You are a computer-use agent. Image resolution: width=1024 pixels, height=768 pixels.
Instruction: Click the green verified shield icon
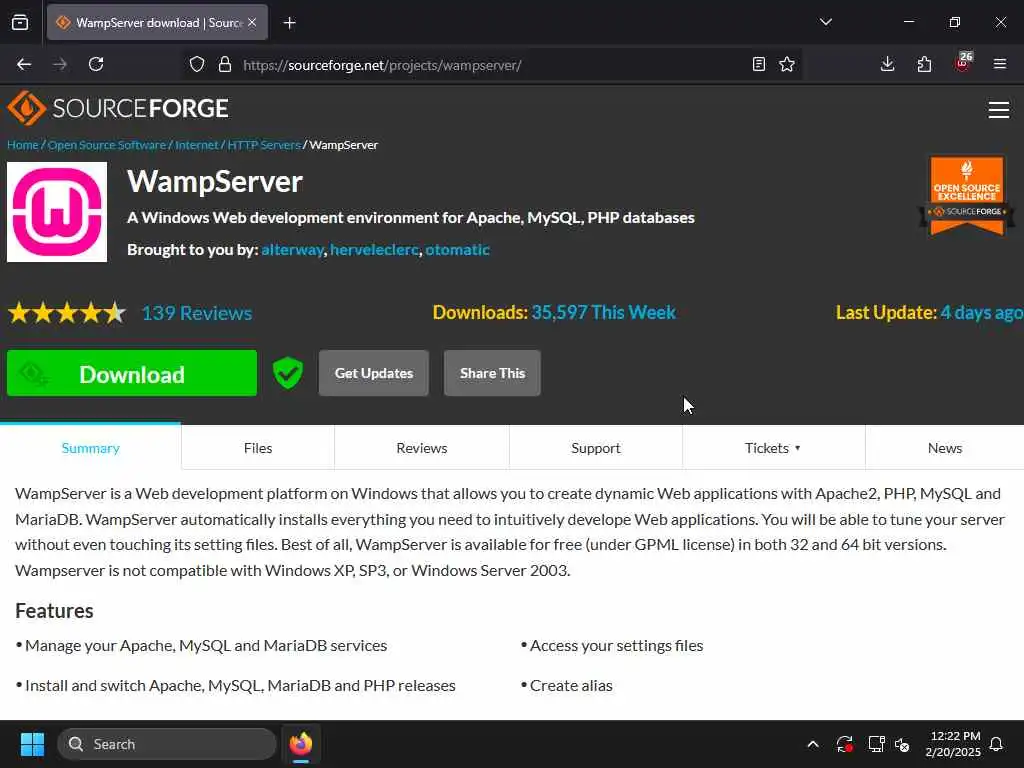click(x=288, y=373)
